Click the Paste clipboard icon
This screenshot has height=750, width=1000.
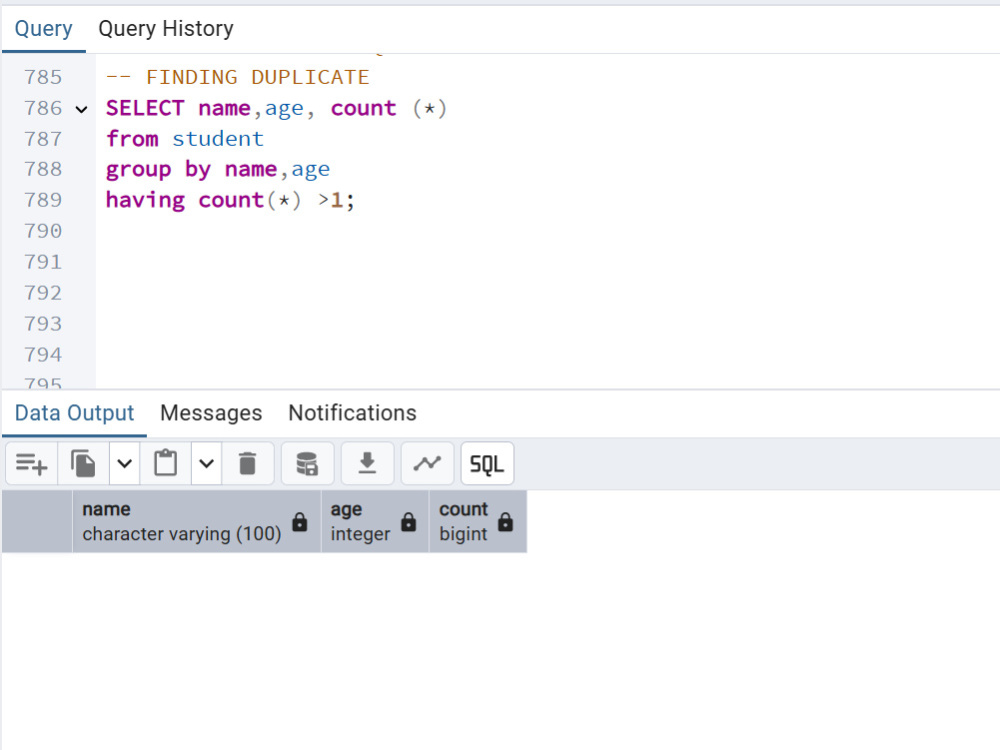(166, 464)
